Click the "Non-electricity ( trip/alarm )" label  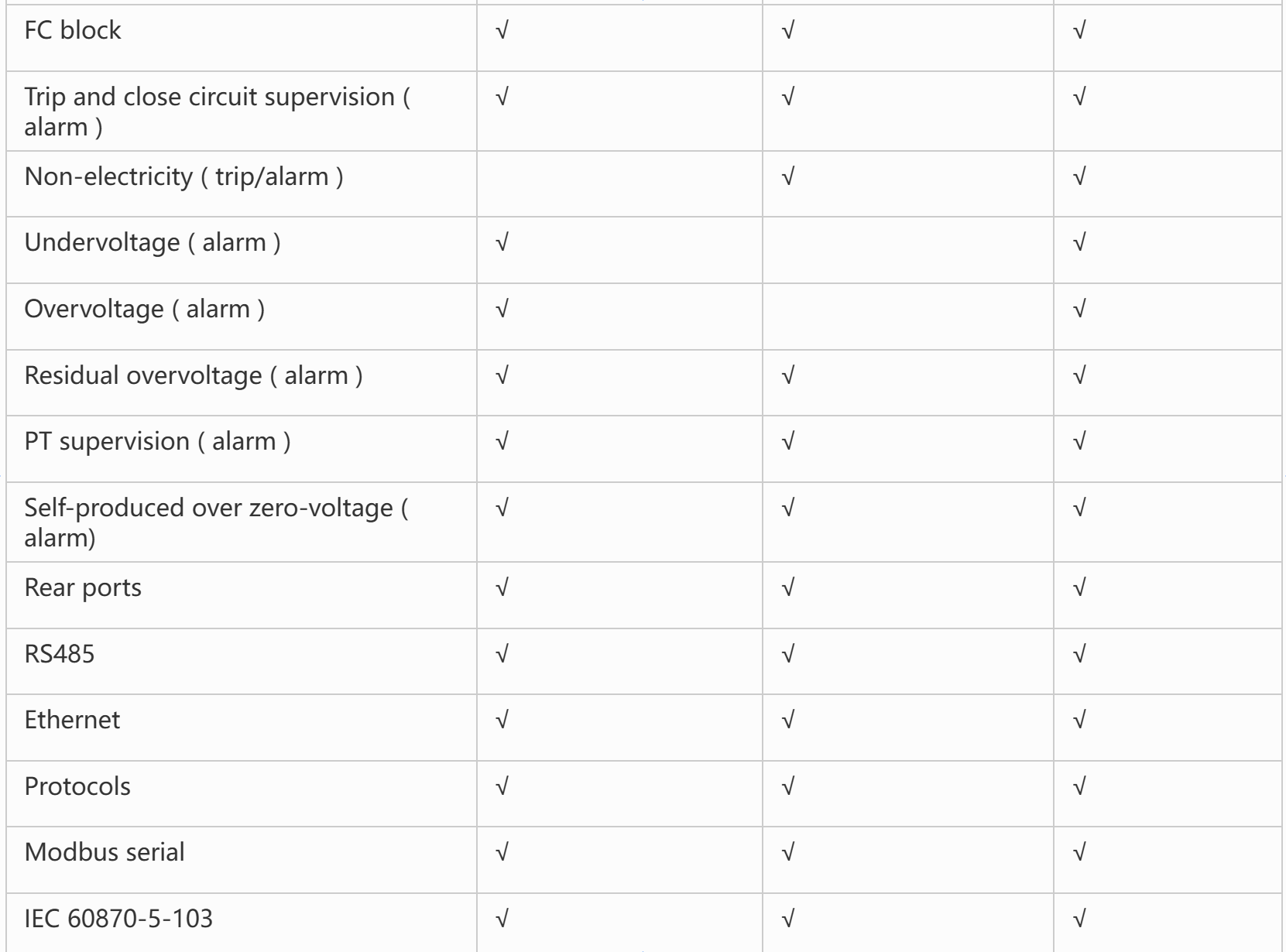(183, 177)
